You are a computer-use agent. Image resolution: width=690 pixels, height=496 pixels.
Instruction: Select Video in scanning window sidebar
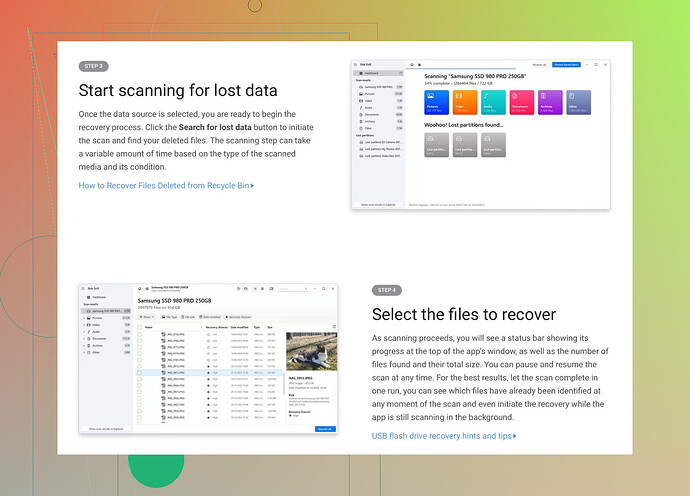(380, 101)
